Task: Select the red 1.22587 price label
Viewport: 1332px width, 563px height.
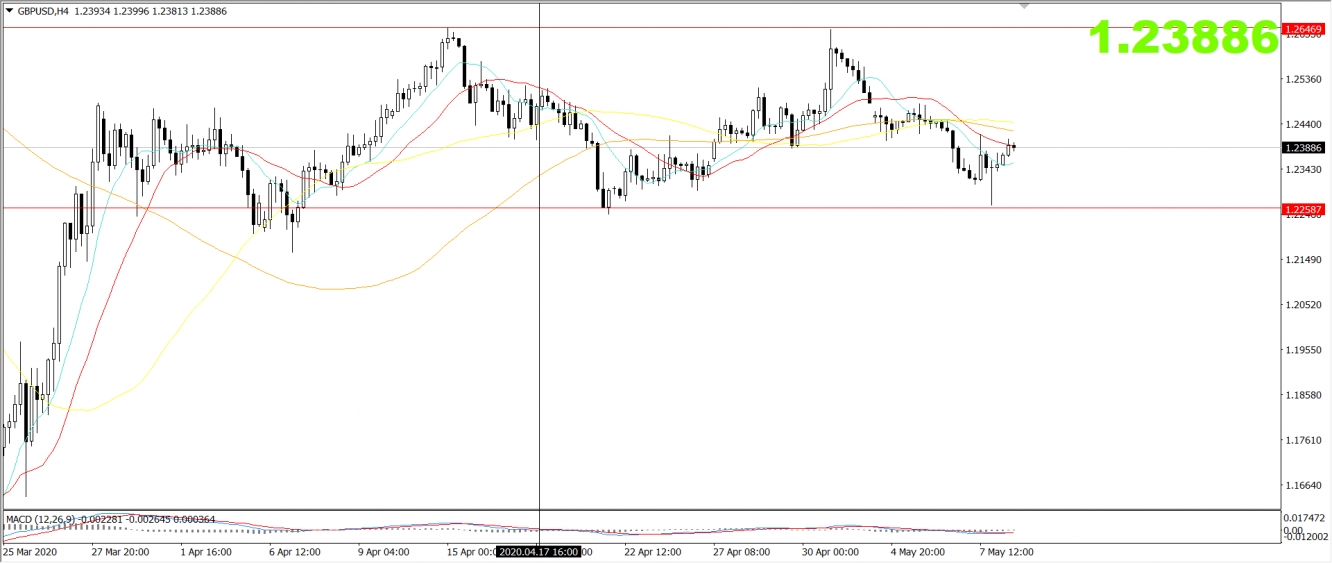Action: [1304, 208]
